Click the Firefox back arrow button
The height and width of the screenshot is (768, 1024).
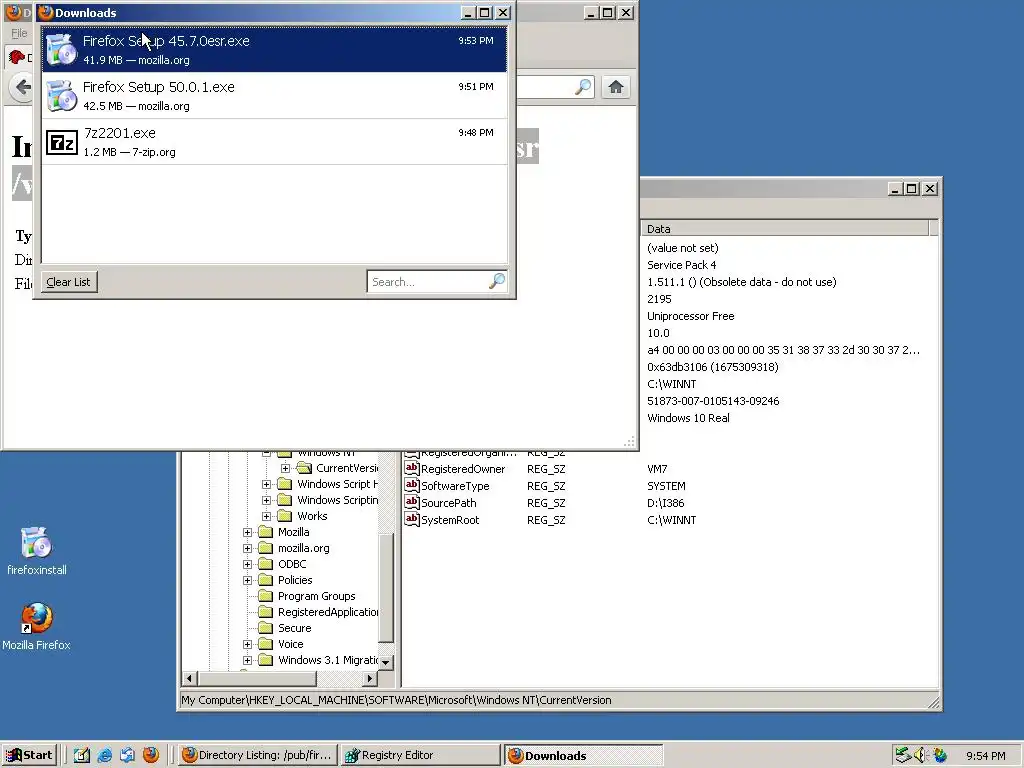tap(23, 87)
